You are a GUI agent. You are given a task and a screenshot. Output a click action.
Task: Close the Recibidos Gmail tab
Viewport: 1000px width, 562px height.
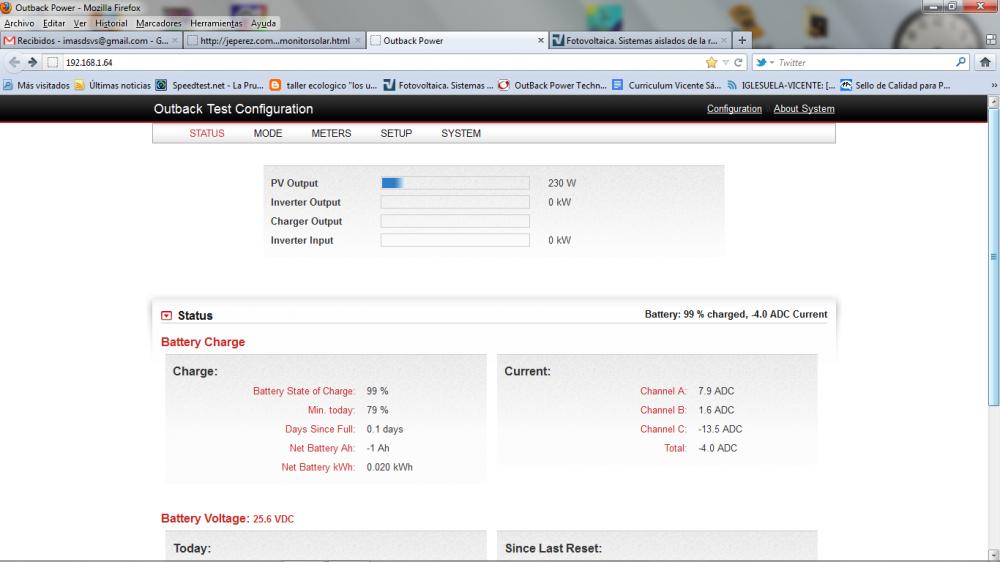175,40
